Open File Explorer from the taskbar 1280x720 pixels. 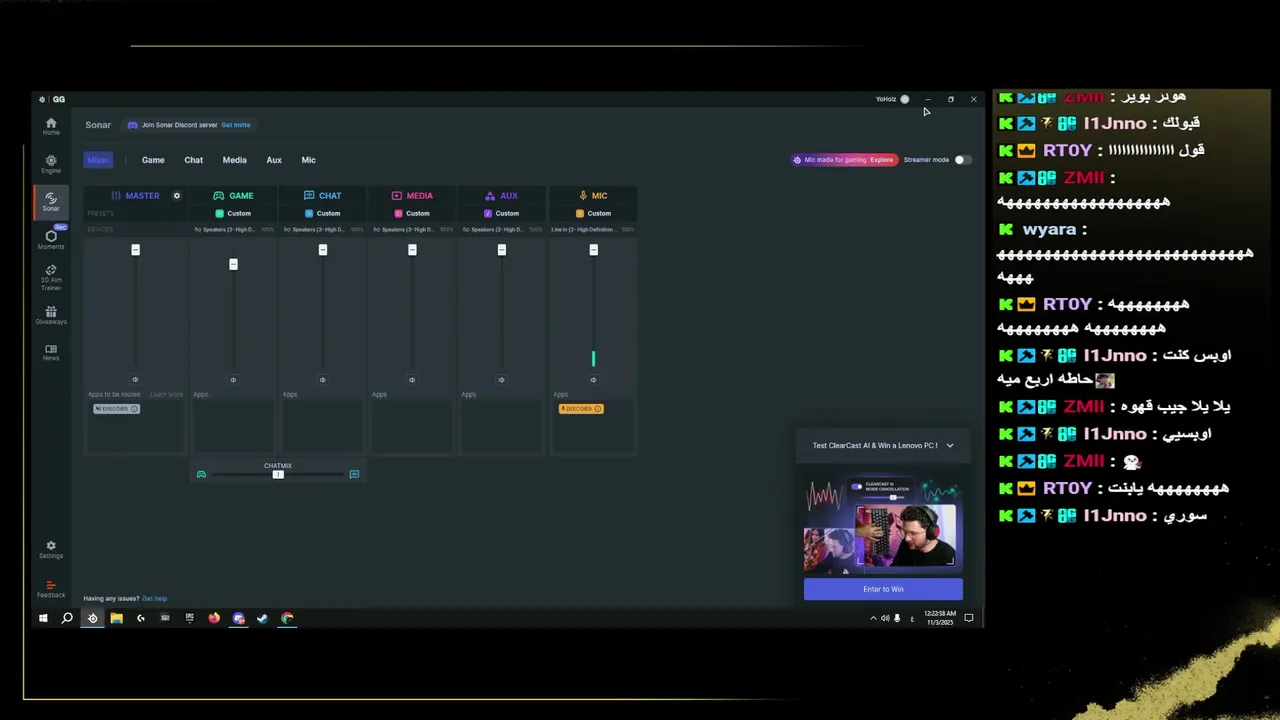pyautogui.click(x=116, y=618)
